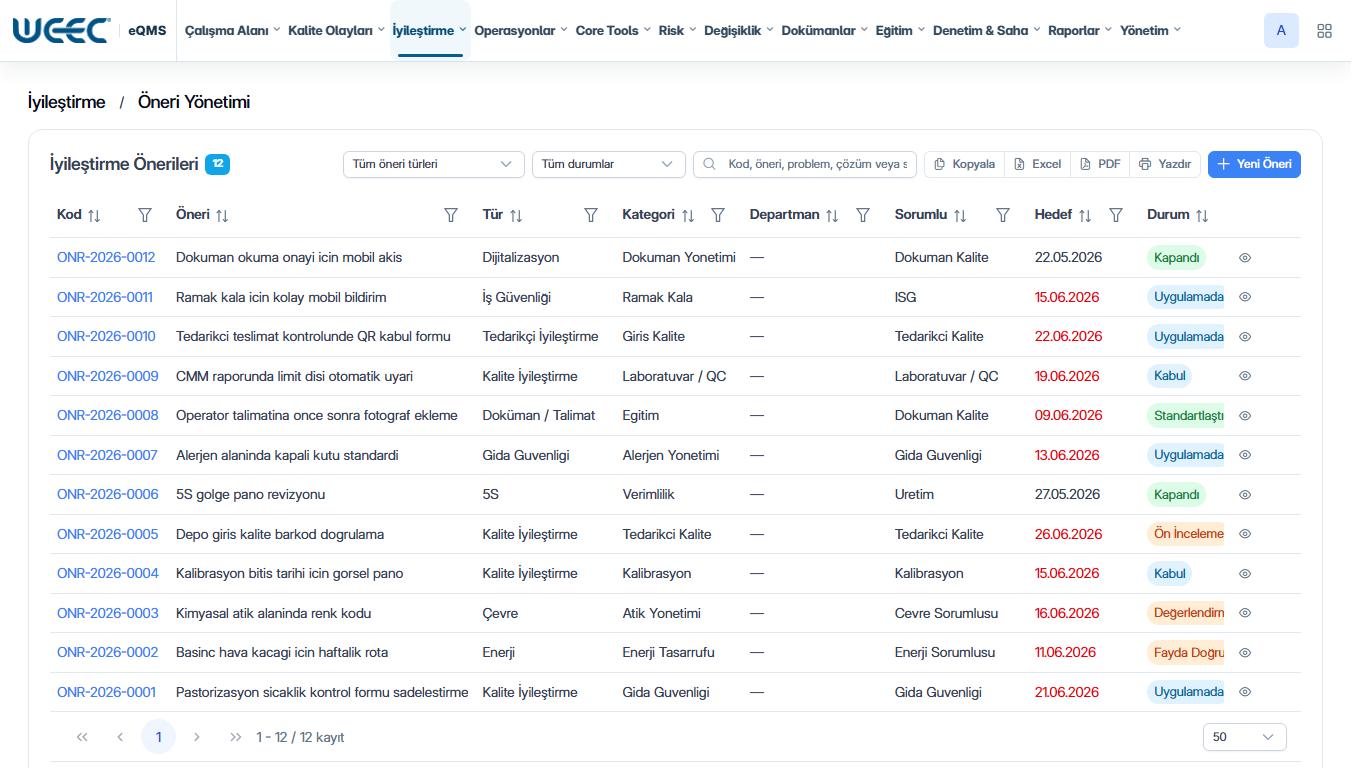
Task: Export table with PDF button
Action: pos(1100,164)
